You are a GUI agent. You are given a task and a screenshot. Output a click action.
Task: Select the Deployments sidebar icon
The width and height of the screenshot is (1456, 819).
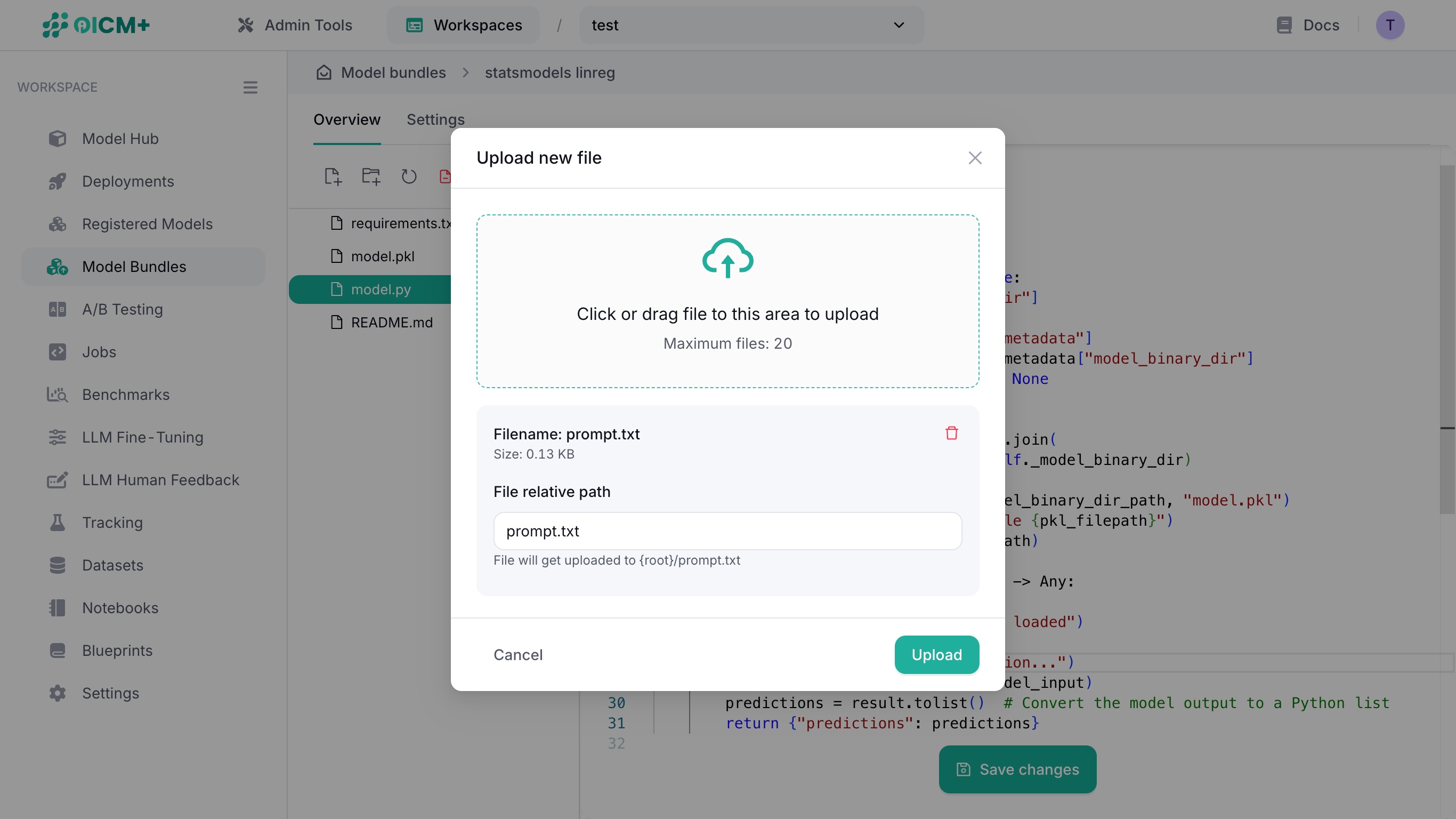coord(58,181)
